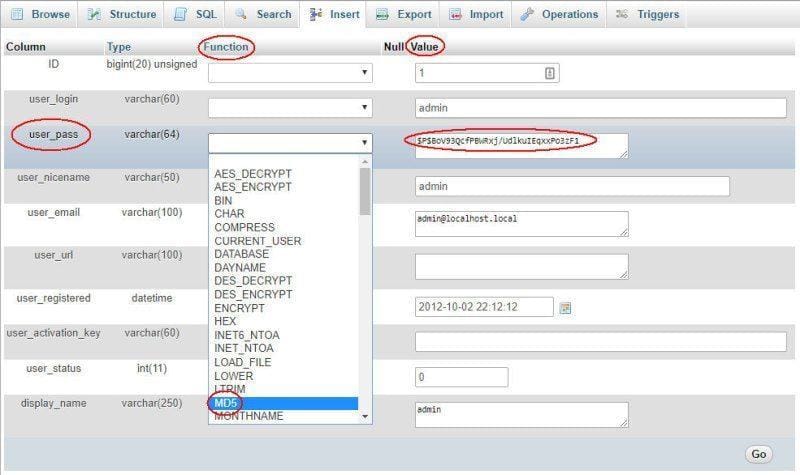This screenshot has height=475, width=800.
Task: Select DES_DECRYPT function option
Action: coord(253,281)
